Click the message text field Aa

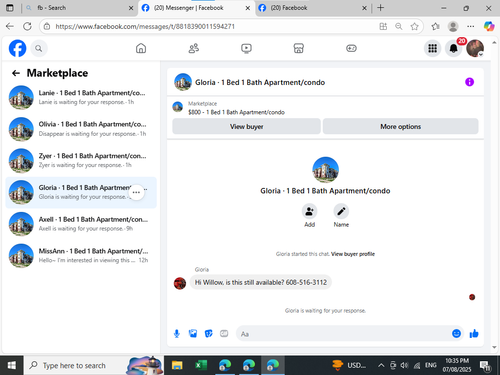pos(343,334)
